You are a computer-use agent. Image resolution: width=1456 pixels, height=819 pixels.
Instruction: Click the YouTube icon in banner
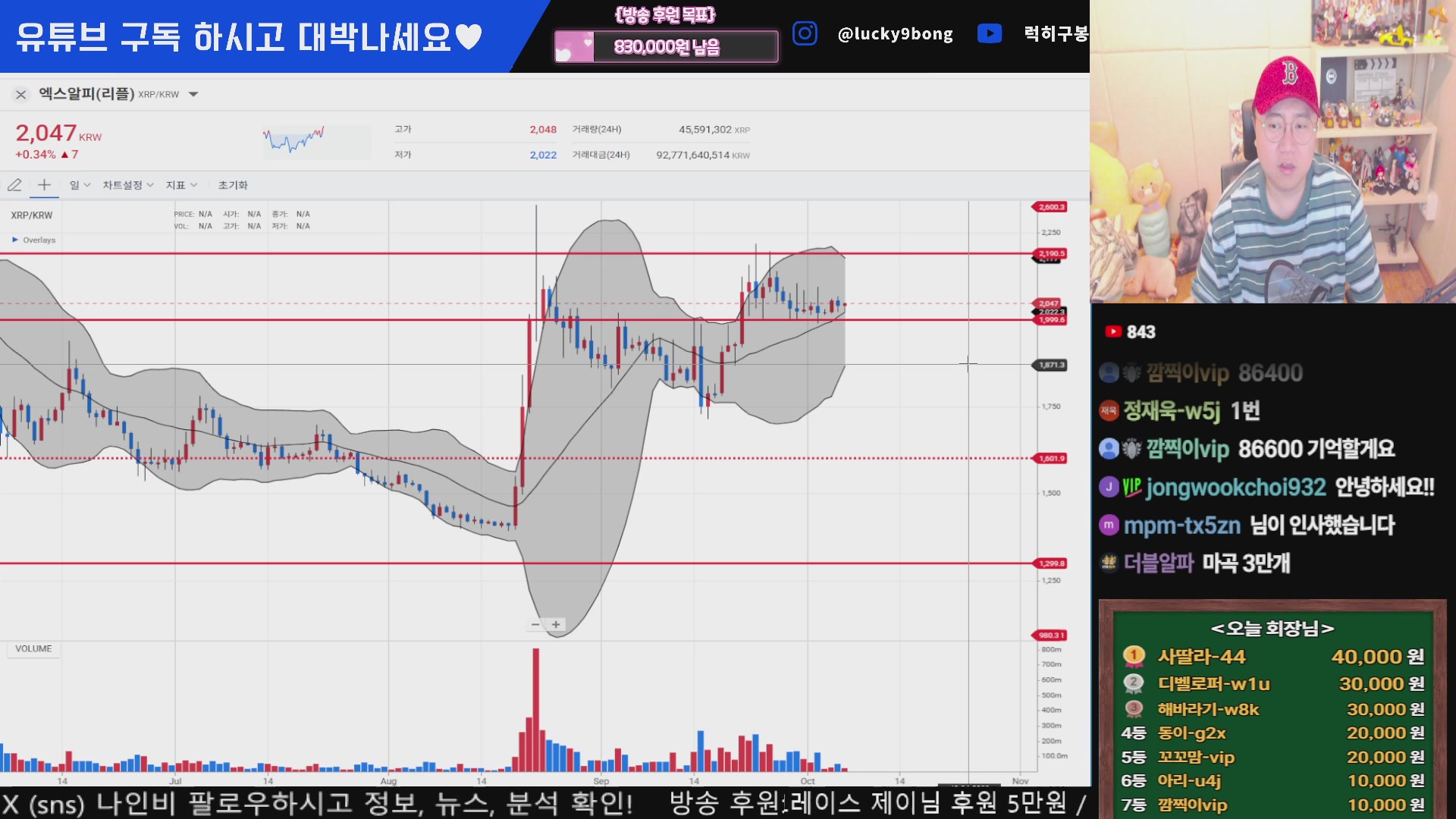point(990,33)
